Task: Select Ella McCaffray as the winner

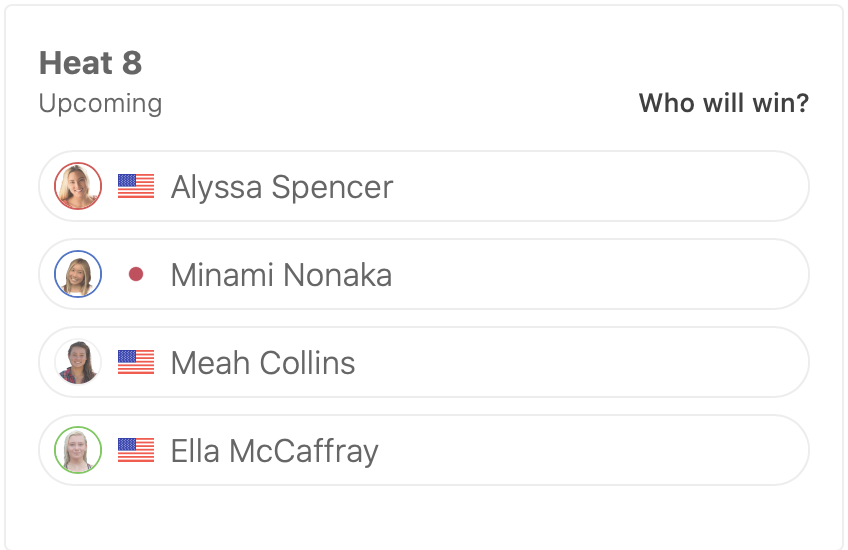Action: click(600, 450)
